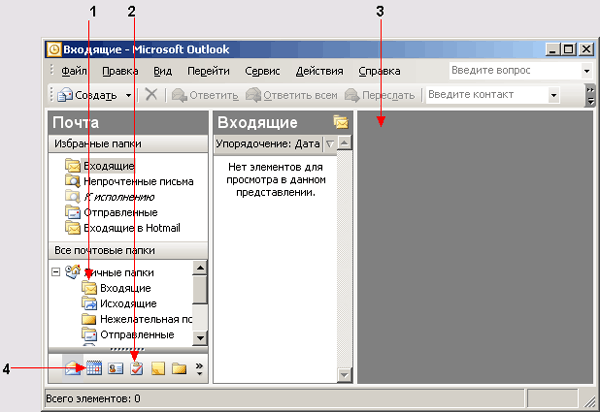The height and width of the screenshot is (412, 600).
Task: Open the Folder List navigation icon
Action: [x=179, y=368]
